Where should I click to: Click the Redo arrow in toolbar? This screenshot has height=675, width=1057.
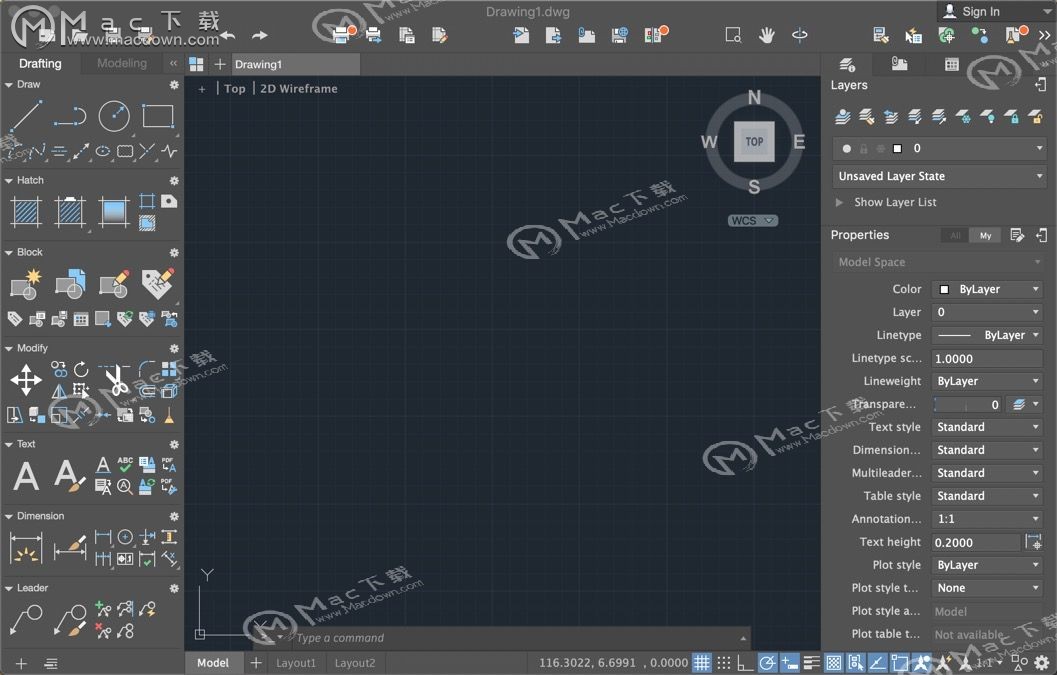click(260, 35)
